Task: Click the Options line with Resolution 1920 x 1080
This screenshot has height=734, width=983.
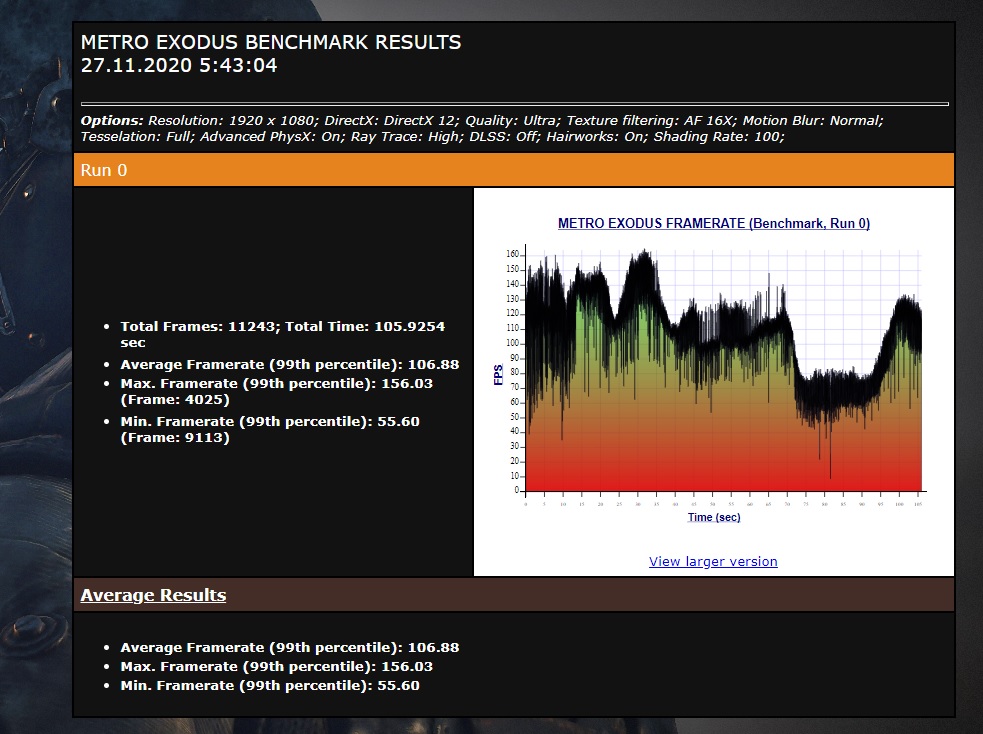Action: pyautogui.click(x=481, y=120)
